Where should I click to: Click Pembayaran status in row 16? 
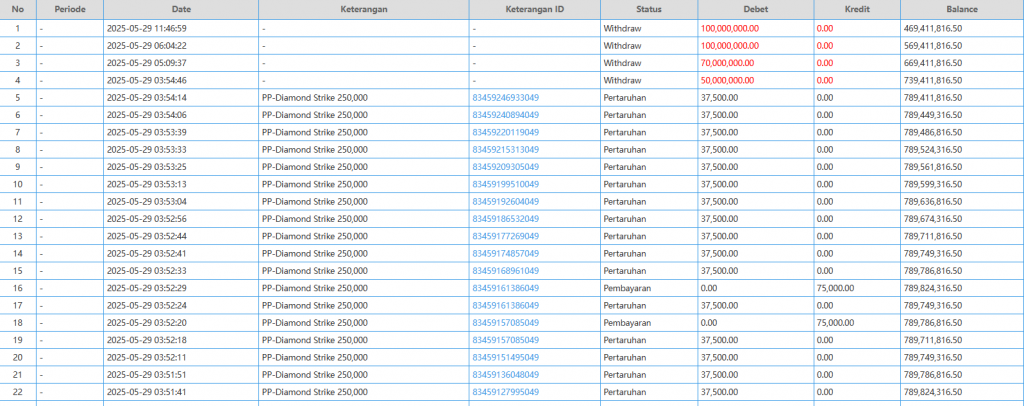tap(628, 288)
